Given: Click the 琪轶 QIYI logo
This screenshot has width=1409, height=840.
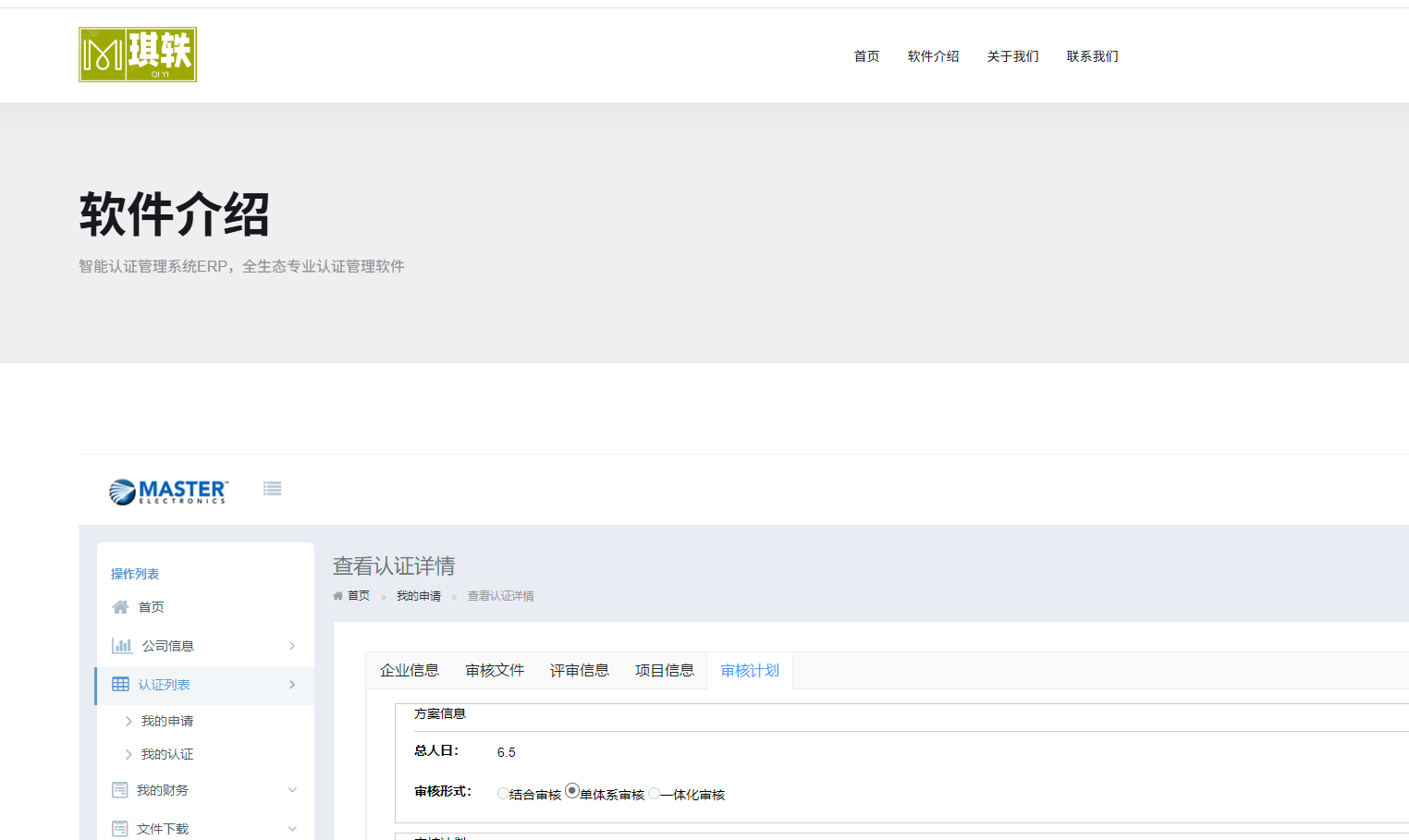Looking at the screenshot, I should (x=138, y=55).
